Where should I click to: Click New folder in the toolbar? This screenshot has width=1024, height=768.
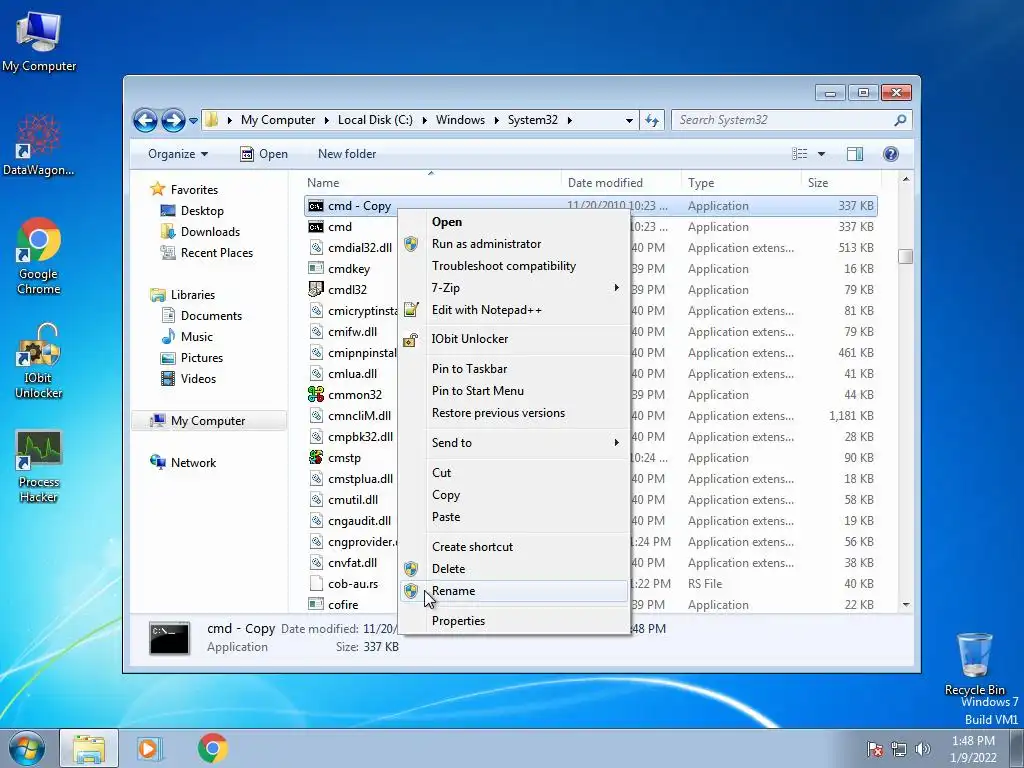tap(347, 154)
